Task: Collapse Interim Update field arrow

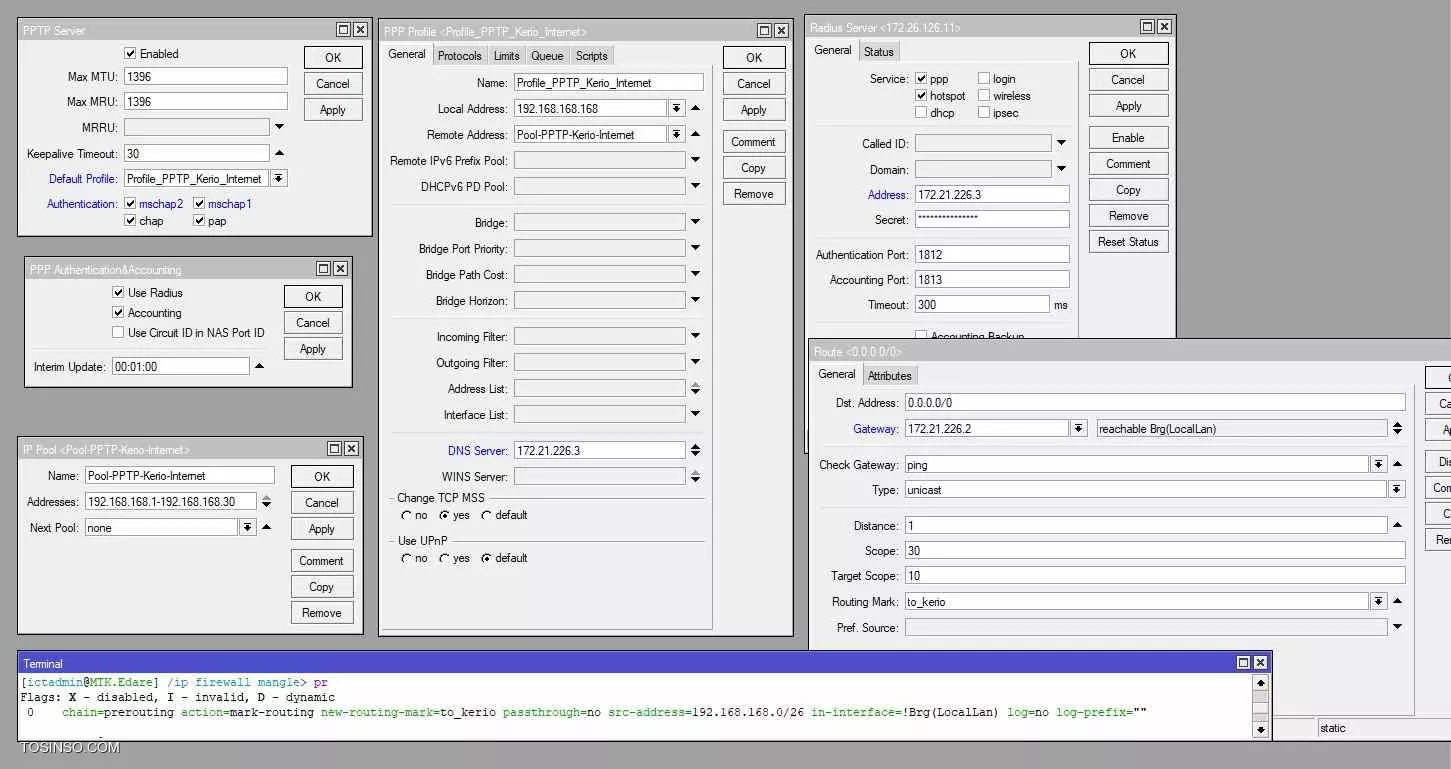Action: pyautogui.click(x=259, y=367)
